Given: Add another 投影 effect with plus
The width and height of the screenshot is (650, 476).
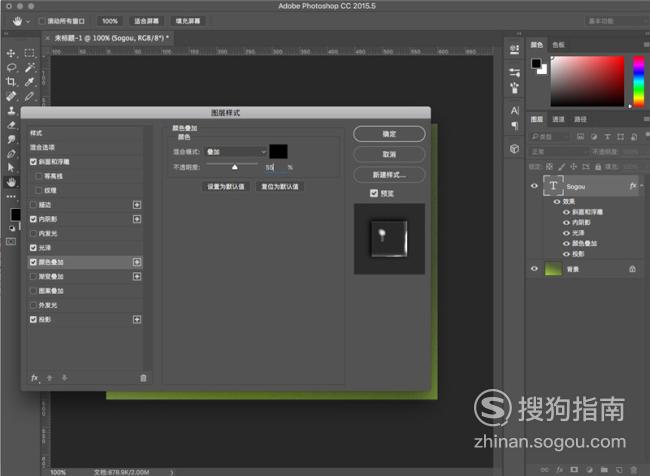Looking at the screenshot, I should click(137, 319).
